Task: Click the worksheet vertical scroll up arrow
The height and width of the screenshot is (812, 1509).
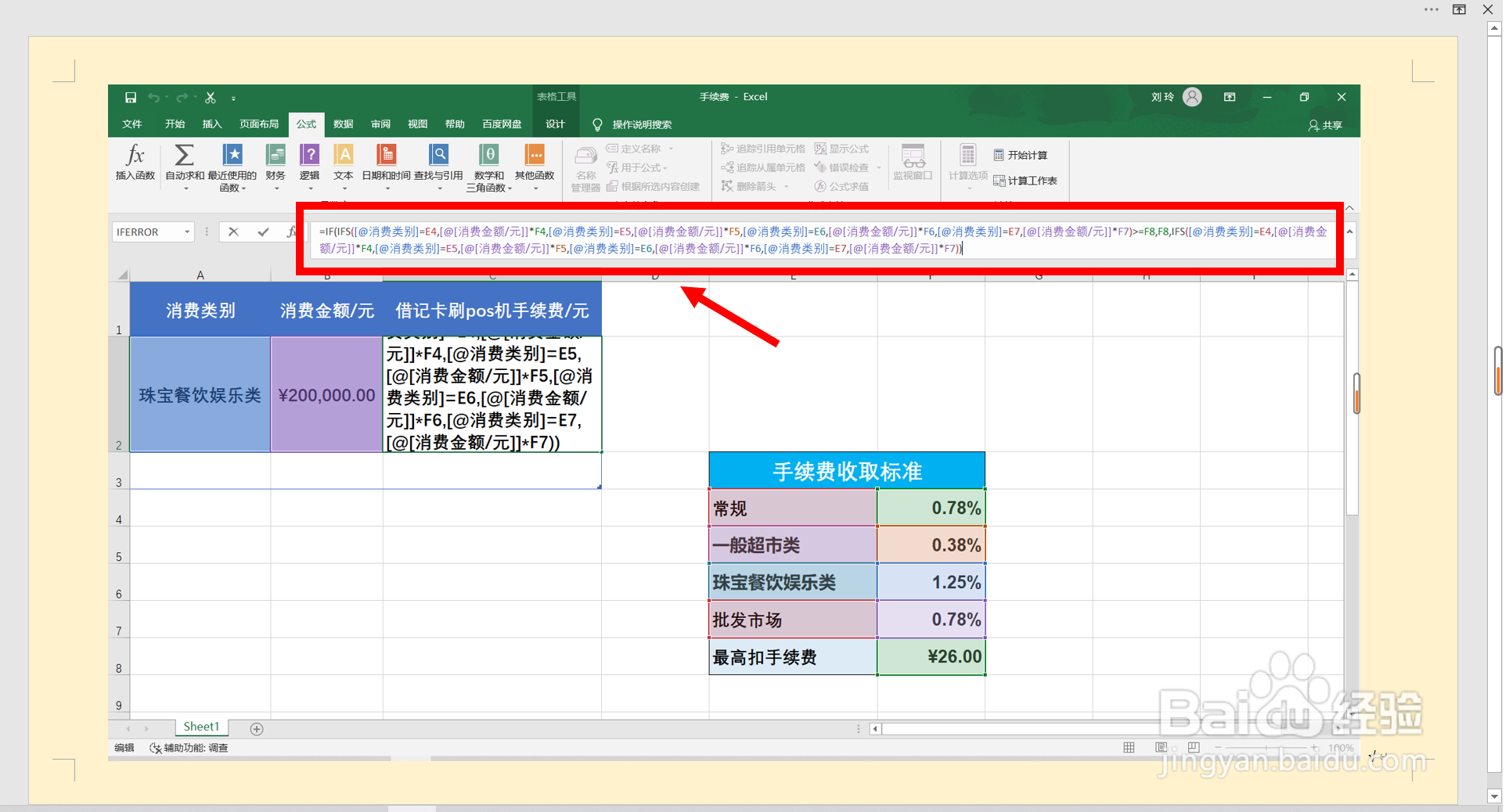Action: coord(1352,275)
